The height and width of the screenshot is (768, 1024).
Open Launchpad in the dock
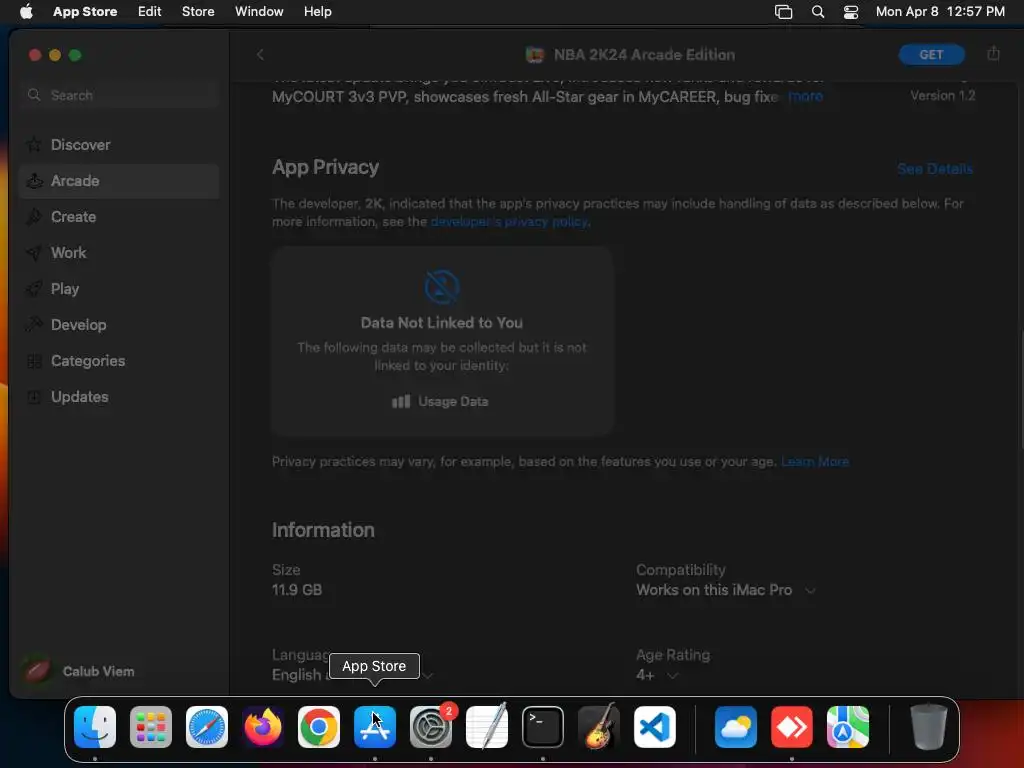151,726
